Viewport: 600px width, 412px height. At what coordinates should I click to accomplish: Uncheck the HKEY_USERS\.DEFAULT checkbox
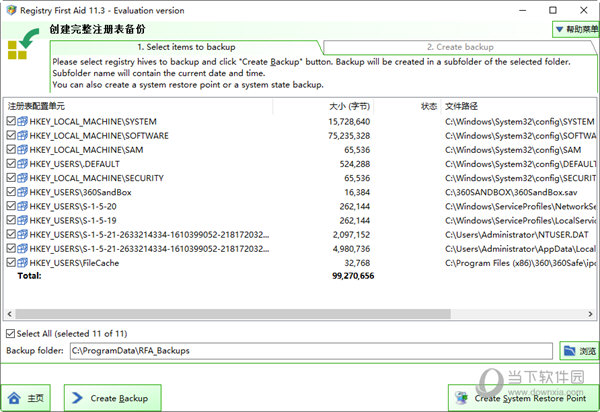[11, 164]
